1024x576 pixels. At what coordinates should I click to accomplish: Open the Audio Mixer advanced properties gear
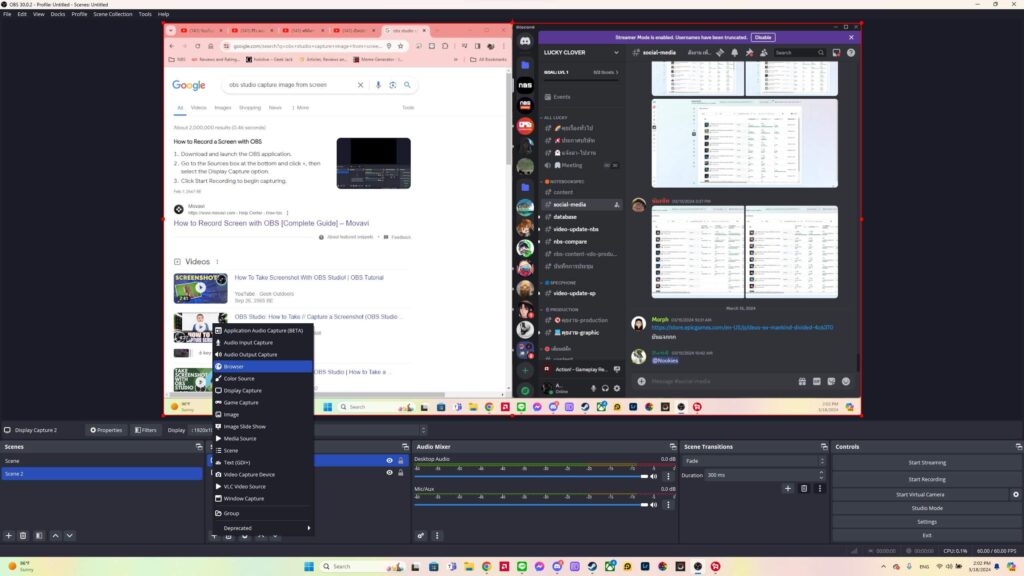[x=421, y=536]
